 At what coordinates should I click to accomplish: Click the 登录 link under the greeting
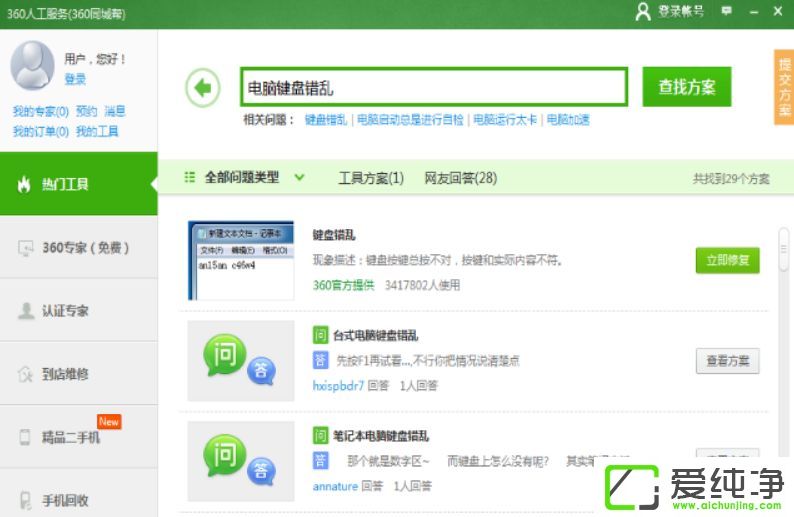(75, 79)
